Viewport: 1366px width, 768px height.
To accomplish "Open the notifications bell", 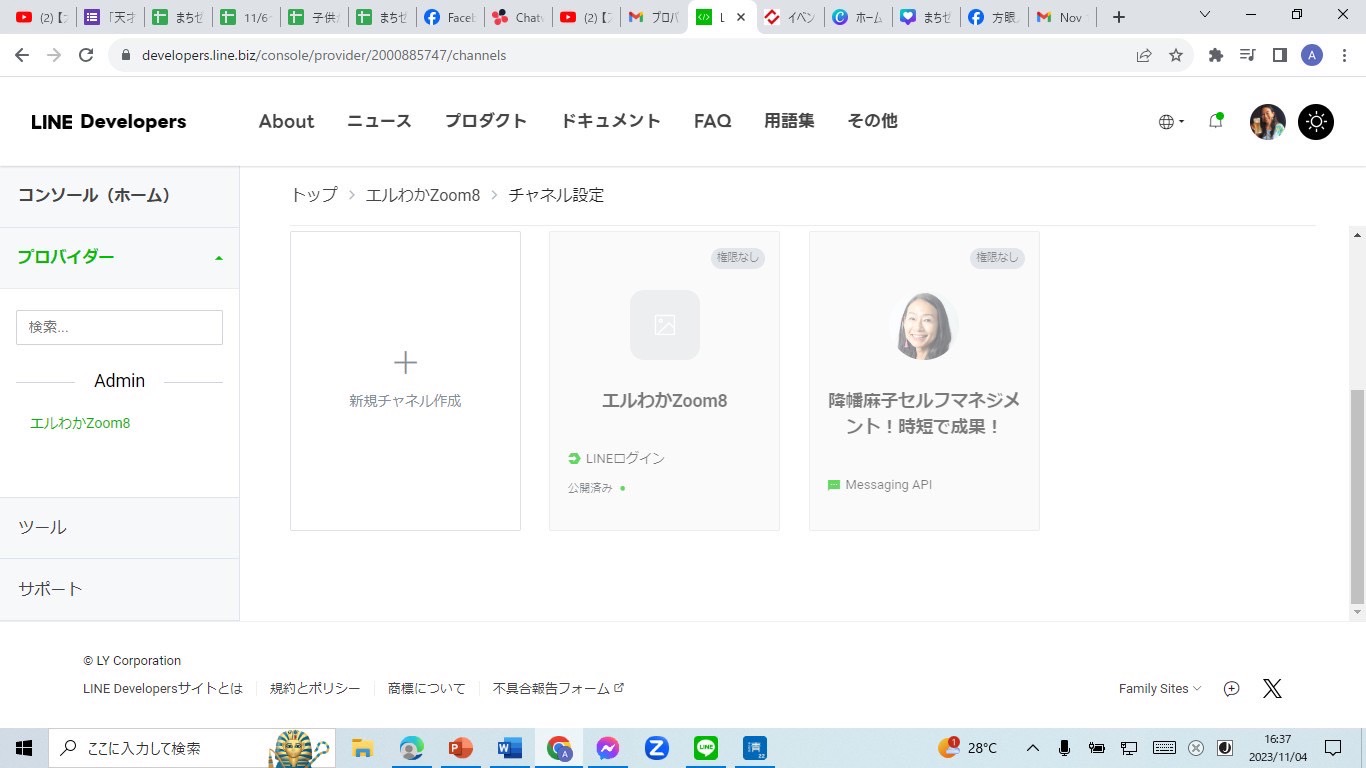I will point(1215,121).
